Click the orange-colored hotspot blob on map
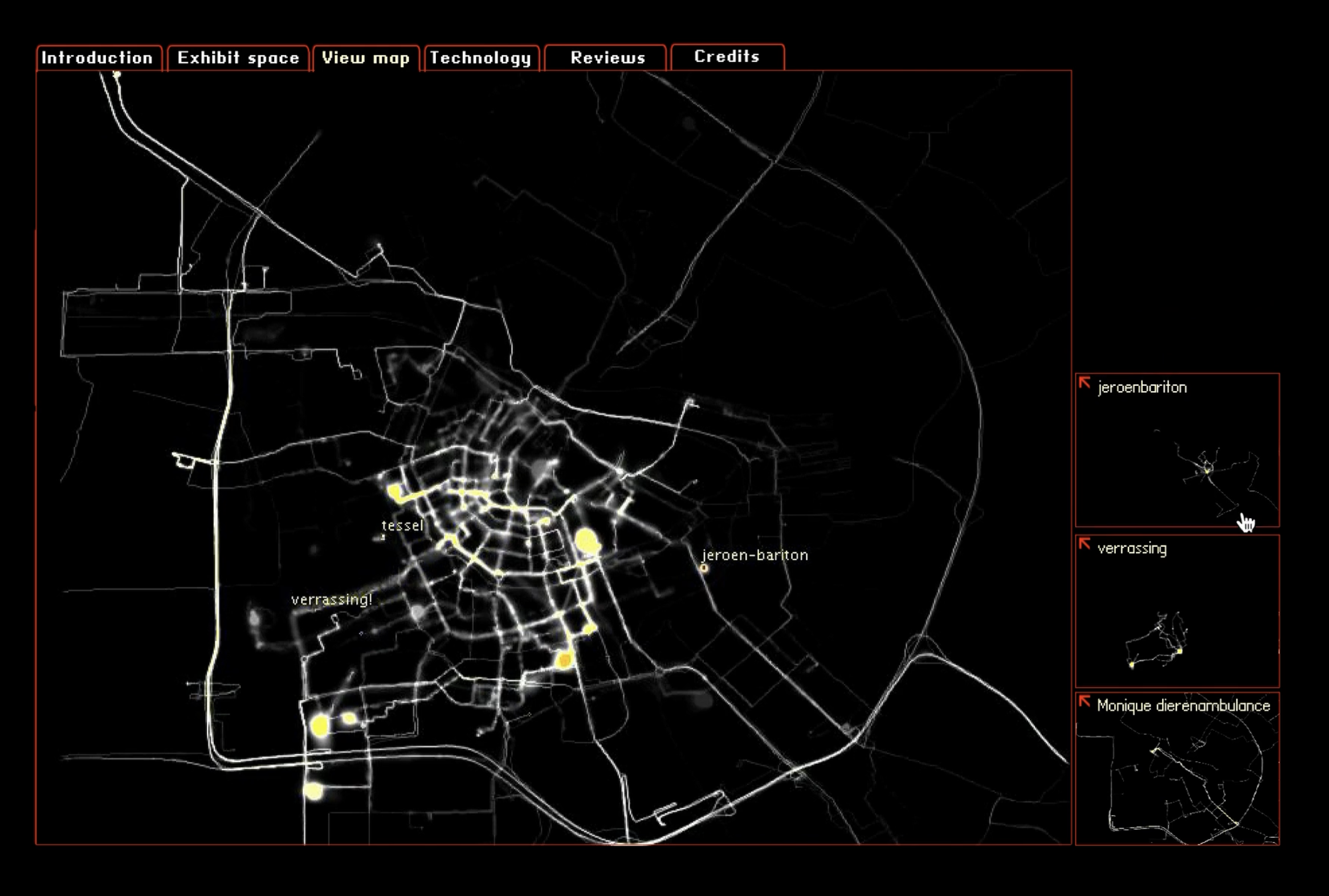The height and width of the screenshot is (896, 1329). tap(565, 661)
